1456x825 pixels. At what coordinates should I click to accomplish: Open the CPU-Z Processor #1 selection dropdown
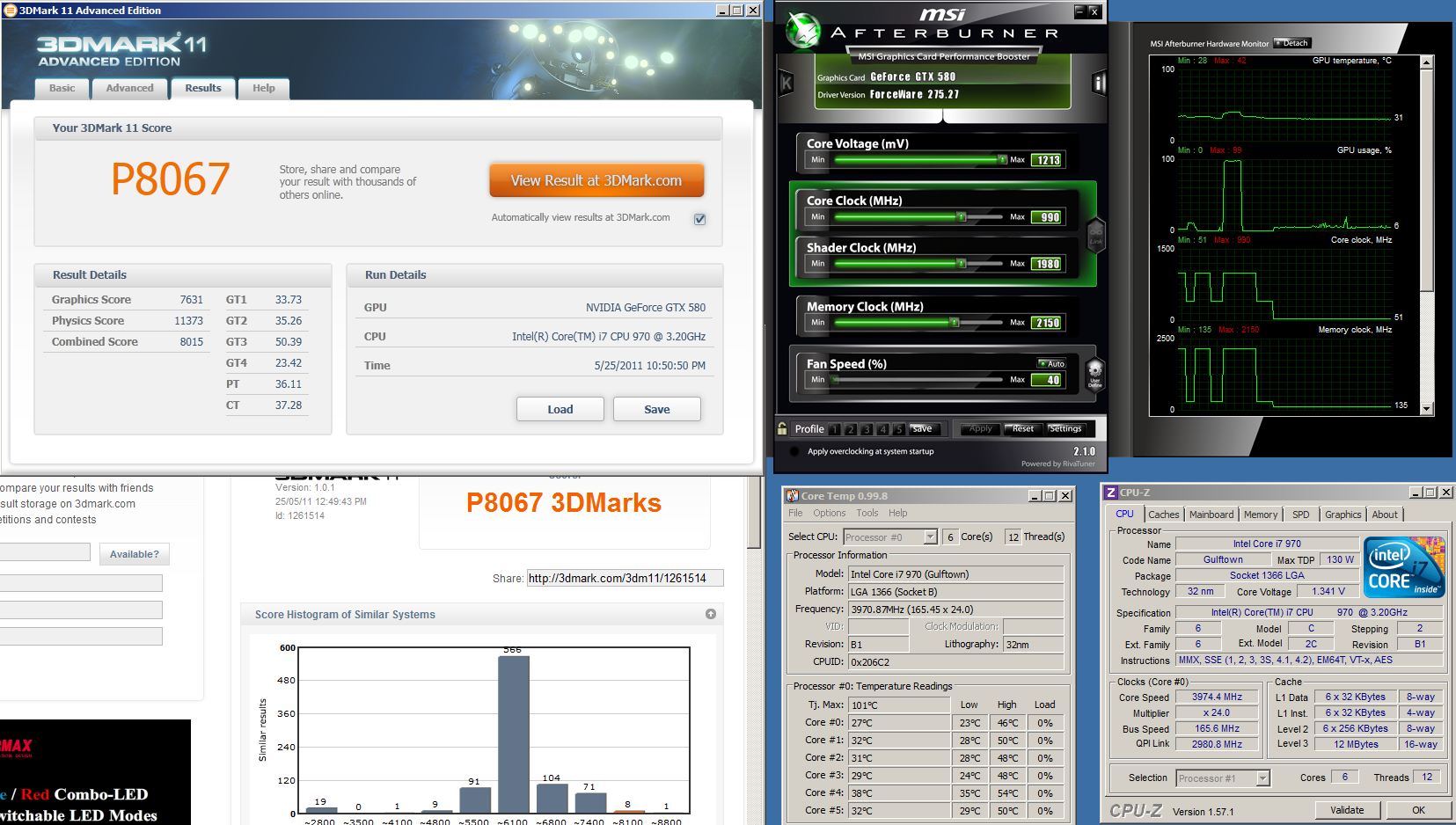[1262, 778]
